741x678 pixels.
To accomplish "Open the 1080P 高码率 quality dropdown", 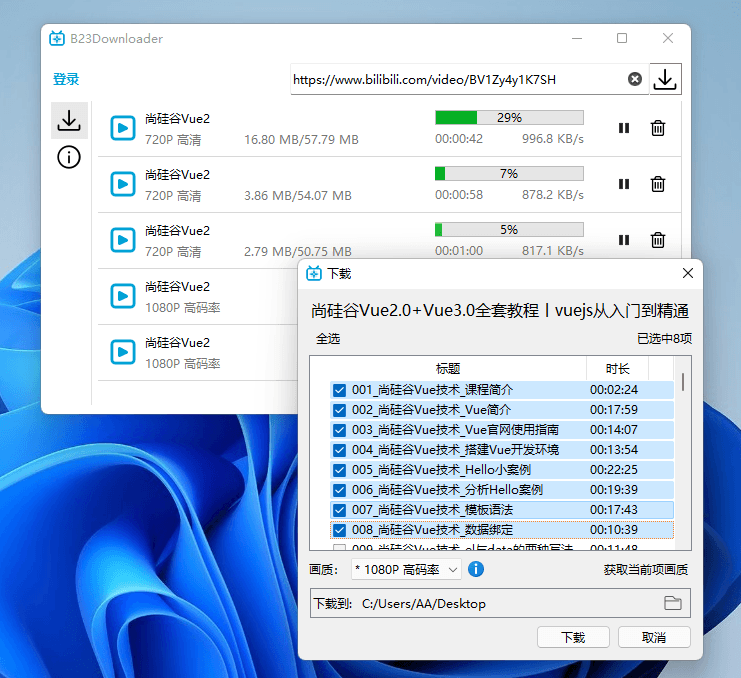I will [406, 569].
